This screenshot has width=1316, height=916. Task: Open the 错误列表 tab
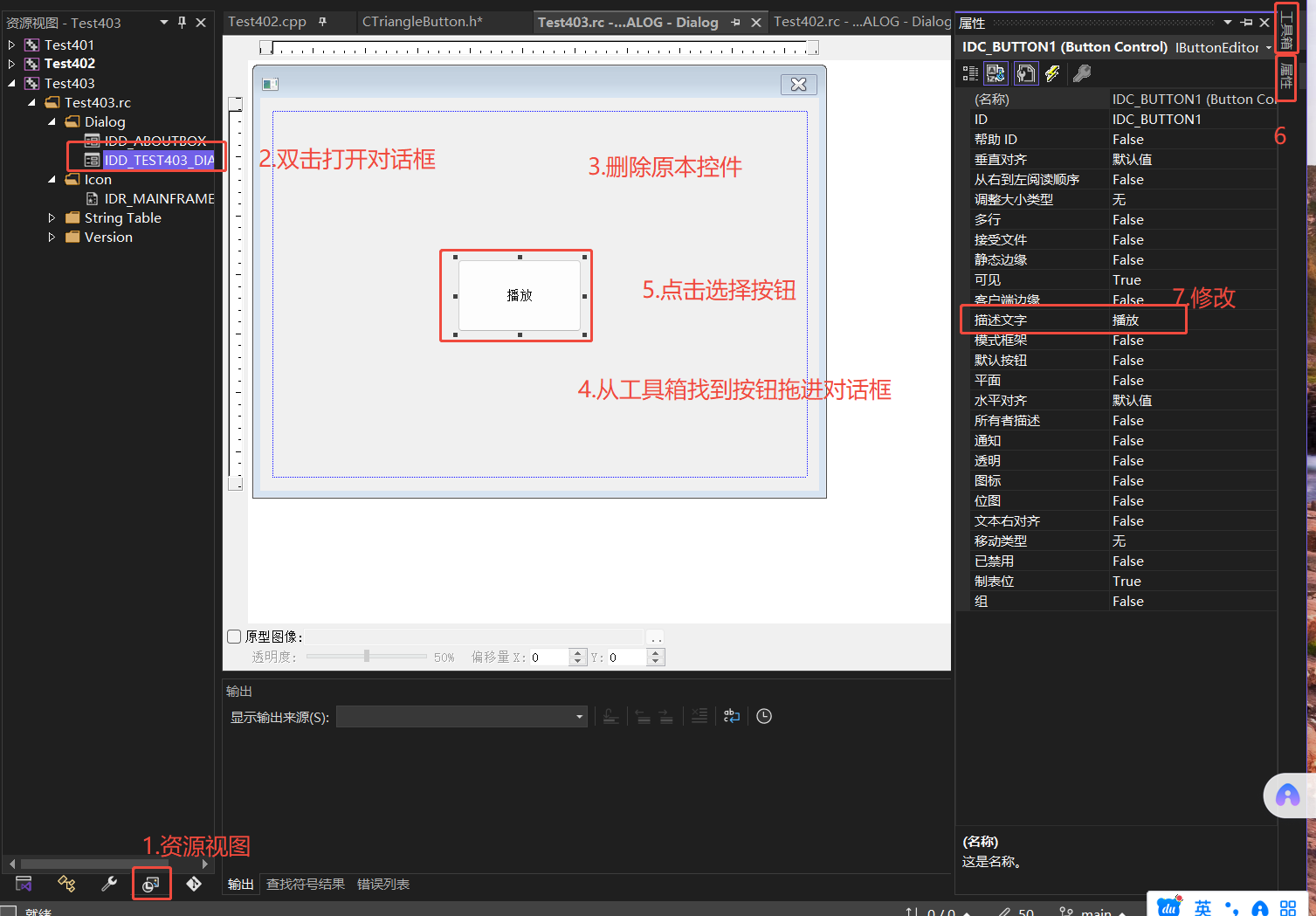click(383, 885)
